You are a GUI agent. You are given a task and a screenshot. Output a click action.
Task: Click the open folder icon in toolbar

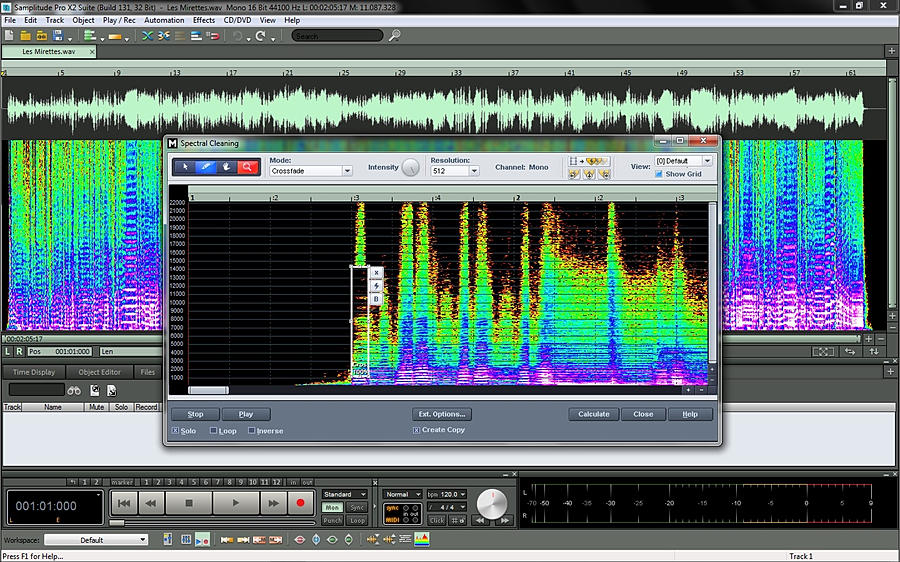[25, 36]
